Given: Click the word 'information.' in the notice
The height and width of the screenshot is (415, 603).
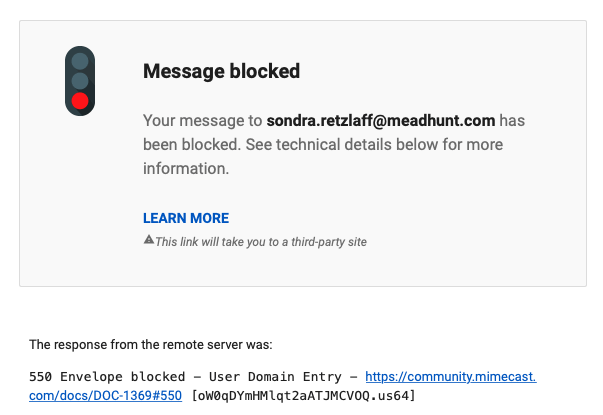Looking at the screenshot, I should (x=186, y=168).
